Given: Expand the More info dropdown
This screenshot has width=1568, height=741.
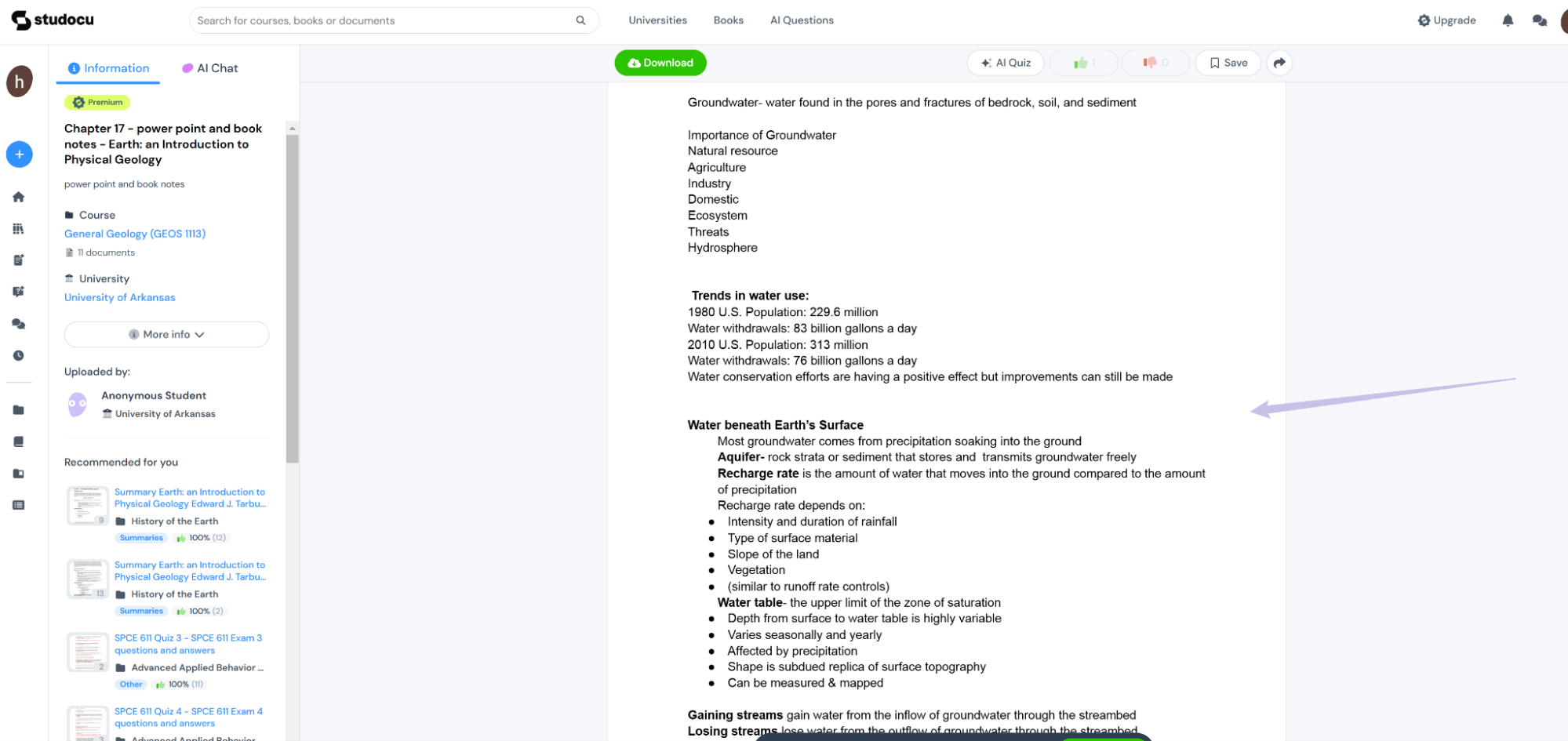Looking at the screenshot, I should (x=166, y=334).
